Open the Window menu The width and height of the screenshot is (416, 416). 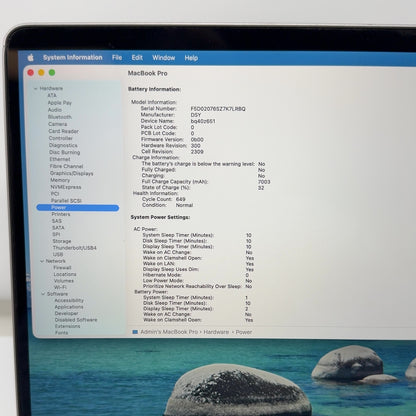pyautogui.click(x=164, y=58)
